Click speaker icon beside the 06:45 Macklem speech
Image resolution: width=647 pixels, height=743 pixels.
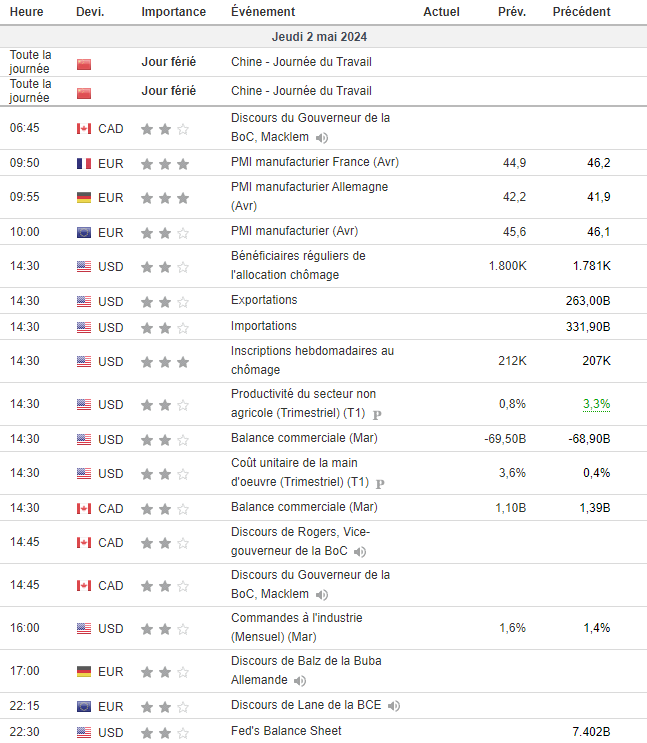pyautogui.click(x=322, y=138)
